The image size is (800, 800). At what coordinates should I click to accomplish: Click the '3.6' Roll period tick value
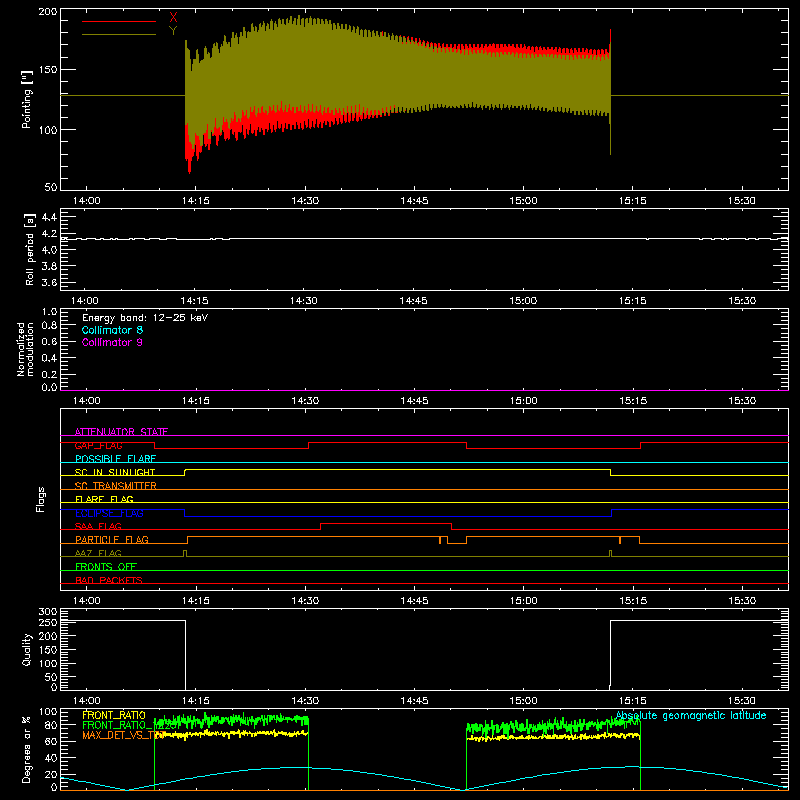click(x=49, y=282)
